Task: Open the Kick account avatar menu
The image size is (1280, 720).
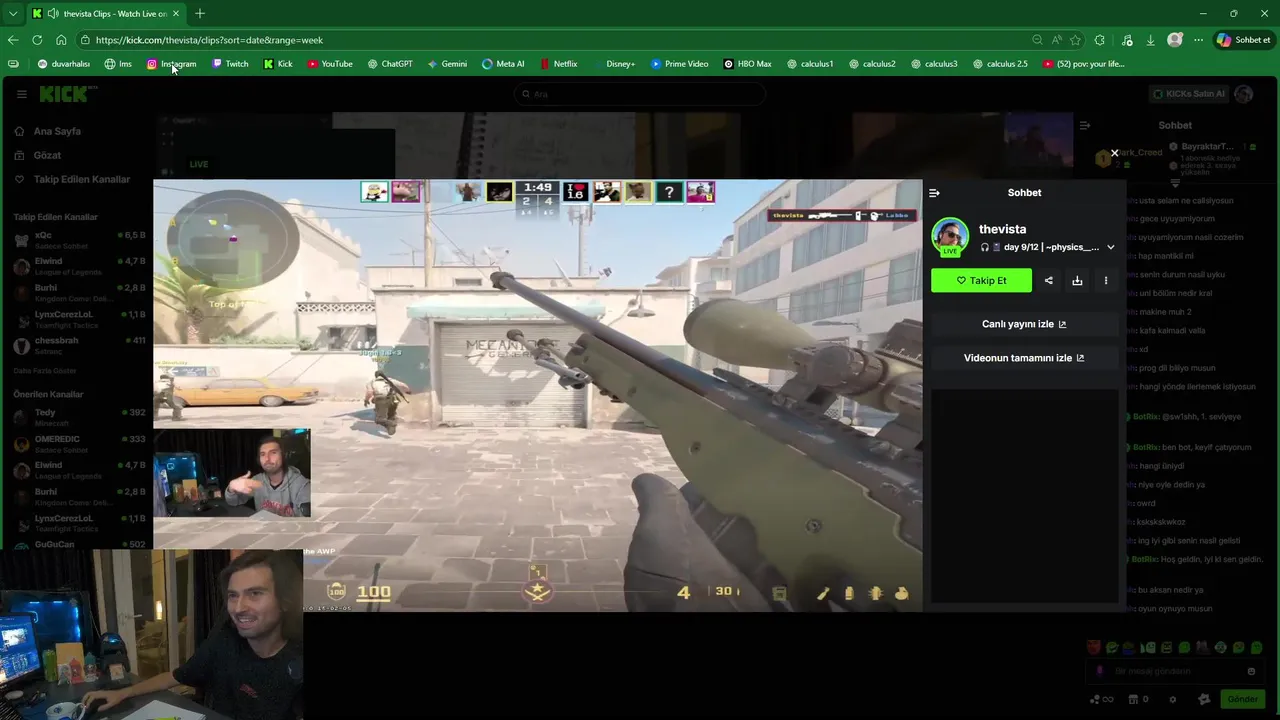Action: pyautogui.click(x=1244, y=94)
